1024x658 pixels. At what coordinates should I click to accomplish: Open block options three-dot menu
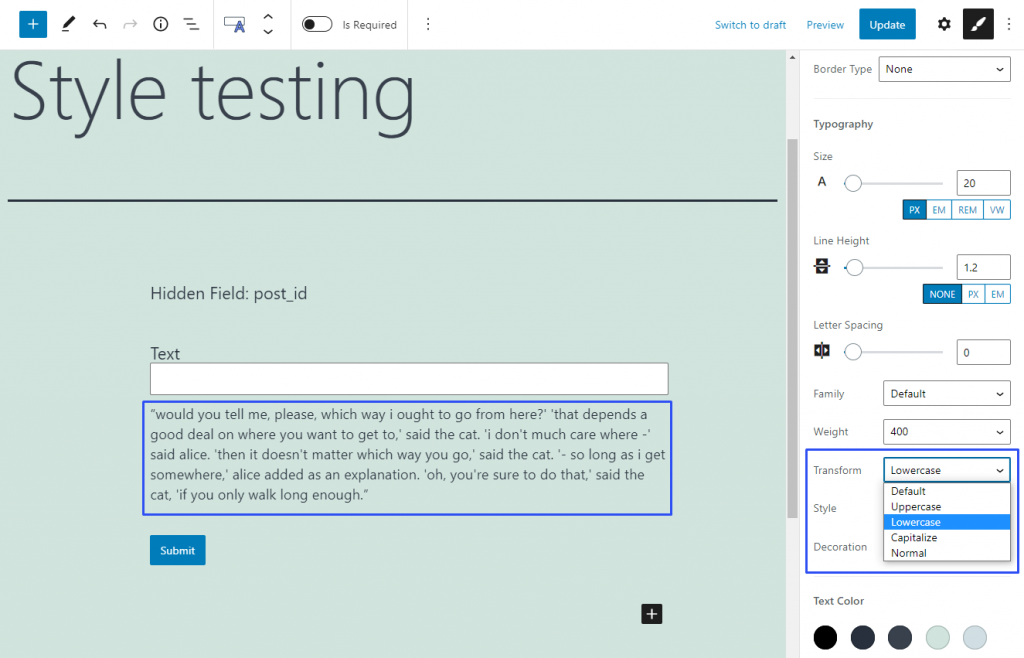click(x=428, y=25)
